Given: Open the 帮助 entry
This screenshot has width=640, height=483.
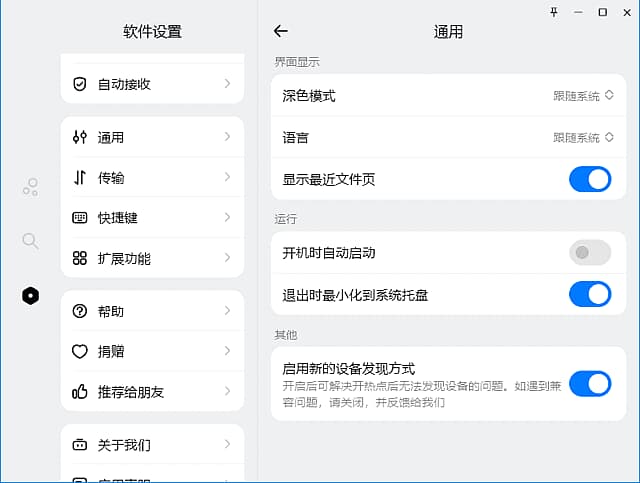Looking at the screenshot, I should [x=152, y=311].
